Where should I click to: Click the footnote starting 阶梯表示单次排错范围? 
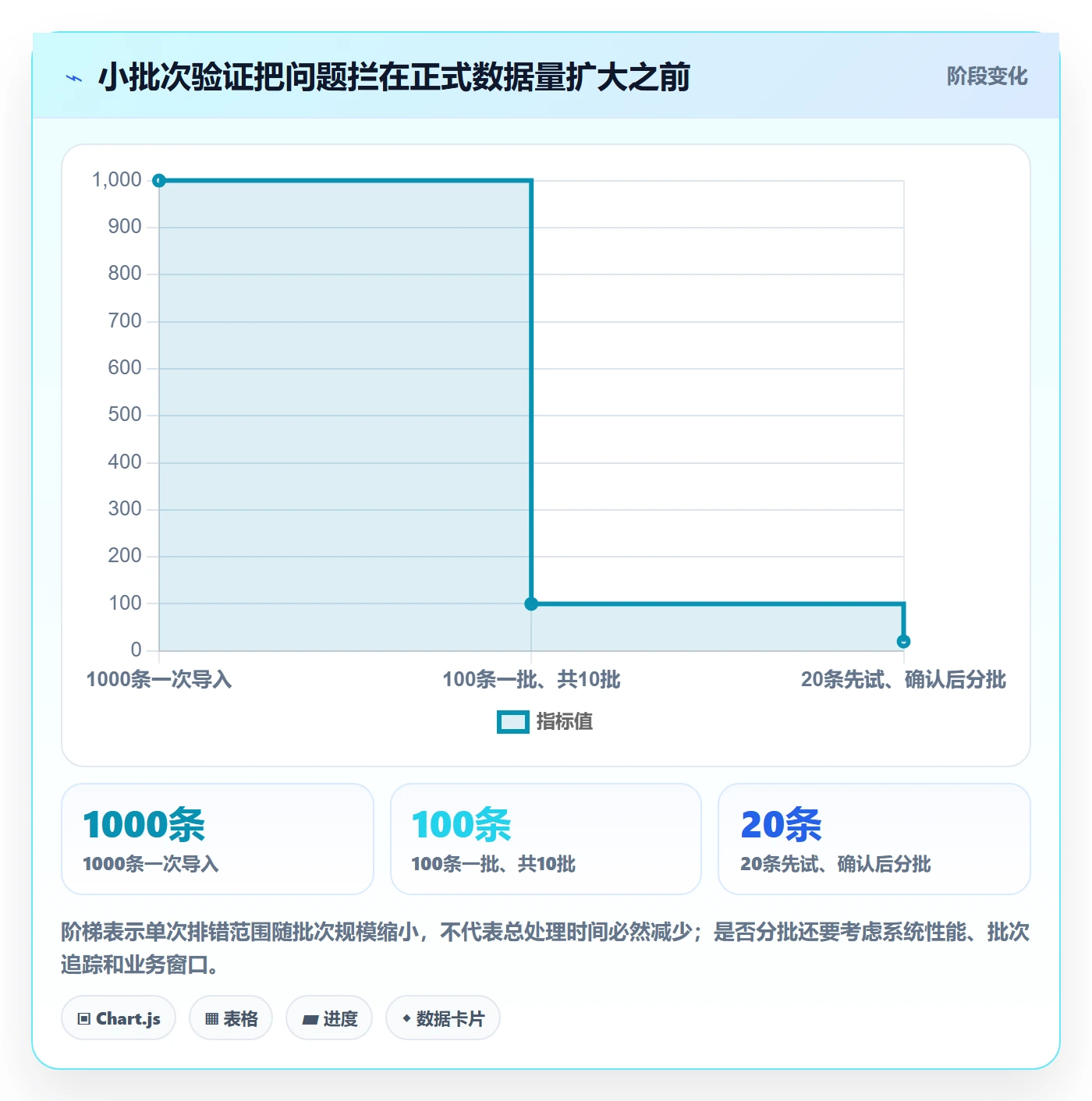[x=545, y=948]
